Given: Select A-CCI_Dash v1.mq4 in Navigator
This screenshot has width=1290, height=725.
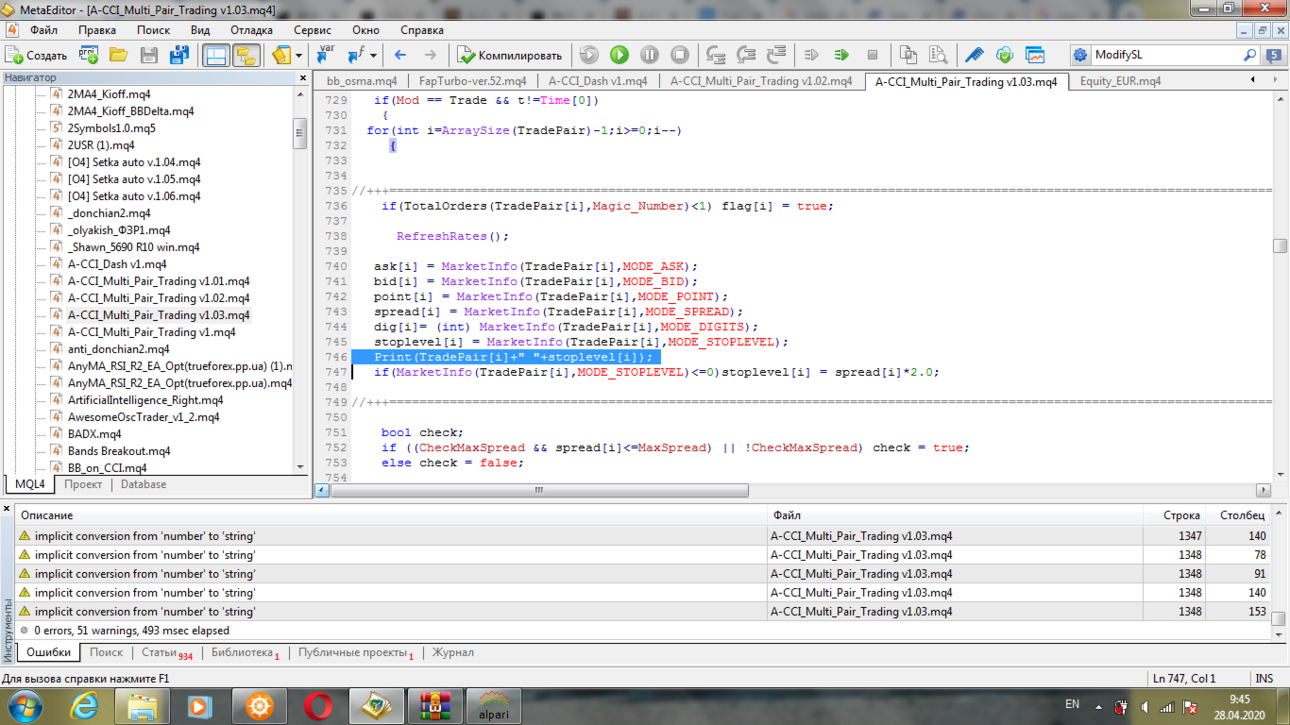Looking at the screenshot, I should tap(117, 264).
